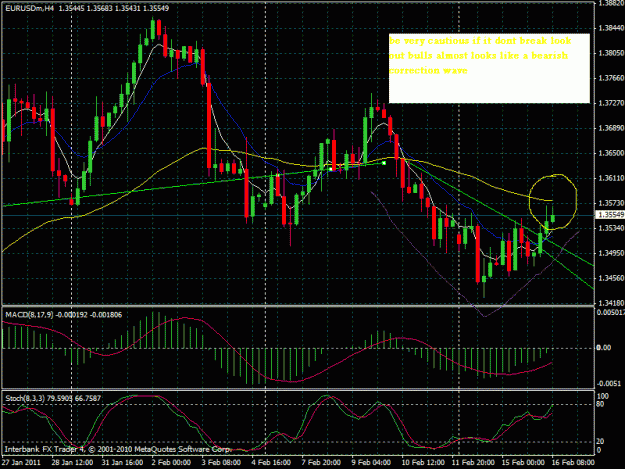This screenshot has height=469, width=625.
Task: Click the 1.36110 price axis label
Action: tap(611, 178)
